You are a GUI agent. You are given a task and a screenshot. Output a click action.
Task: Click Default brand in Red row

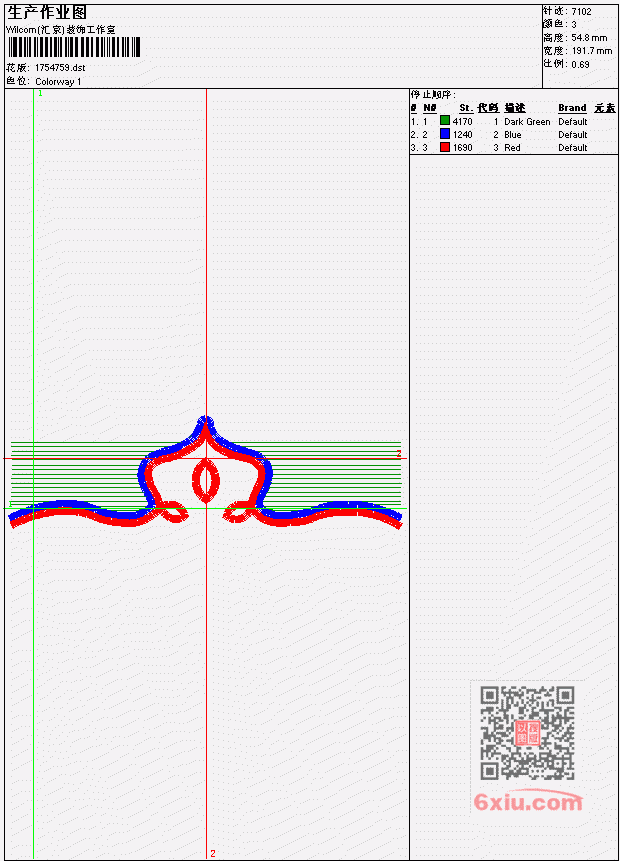[x=573, y=148]
